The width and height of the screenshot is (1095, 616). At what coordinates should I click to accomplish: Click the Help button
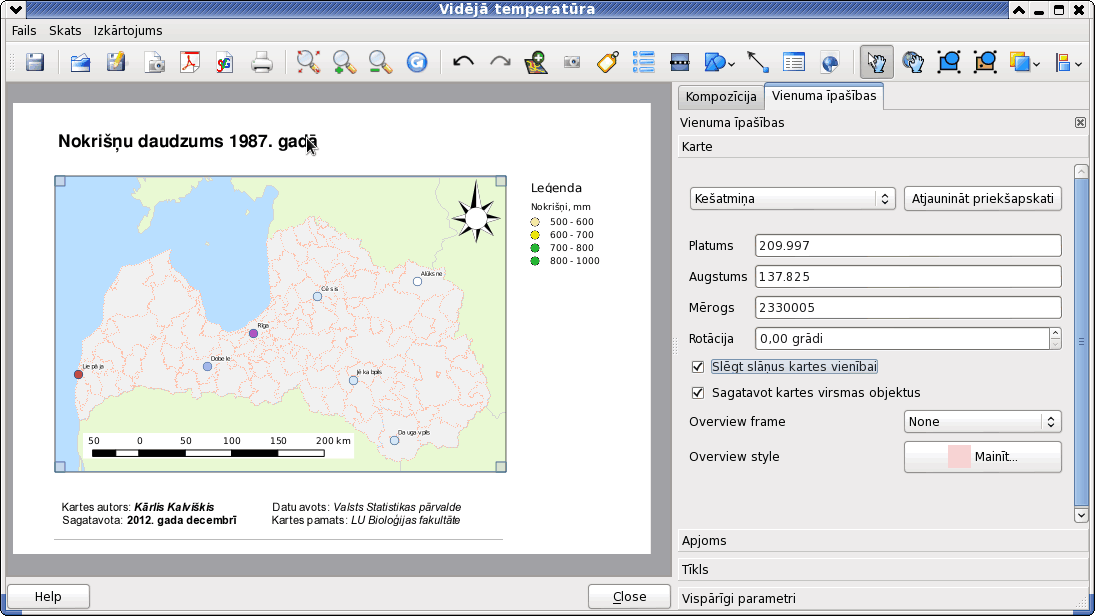tap(48, 596)
